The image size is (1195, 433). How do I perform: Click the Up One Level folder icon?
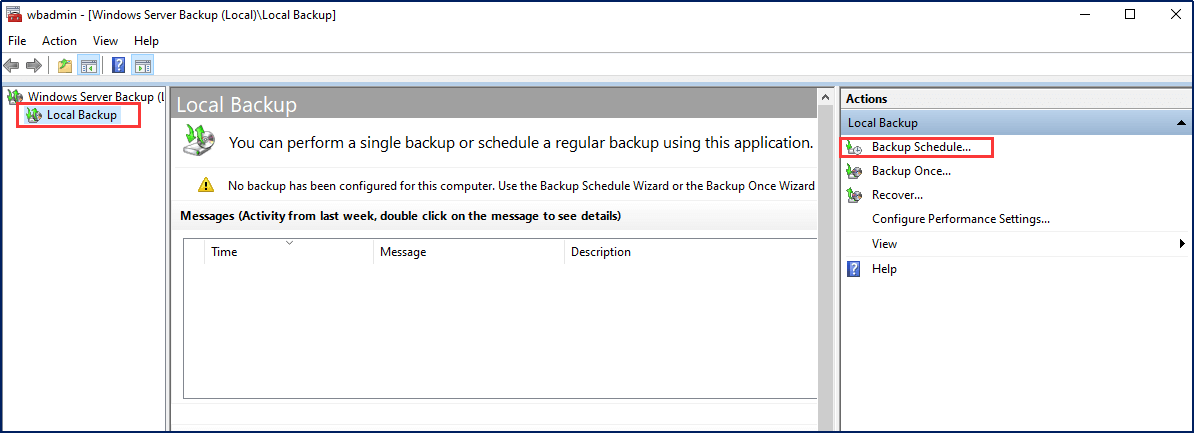coord(64,66)
